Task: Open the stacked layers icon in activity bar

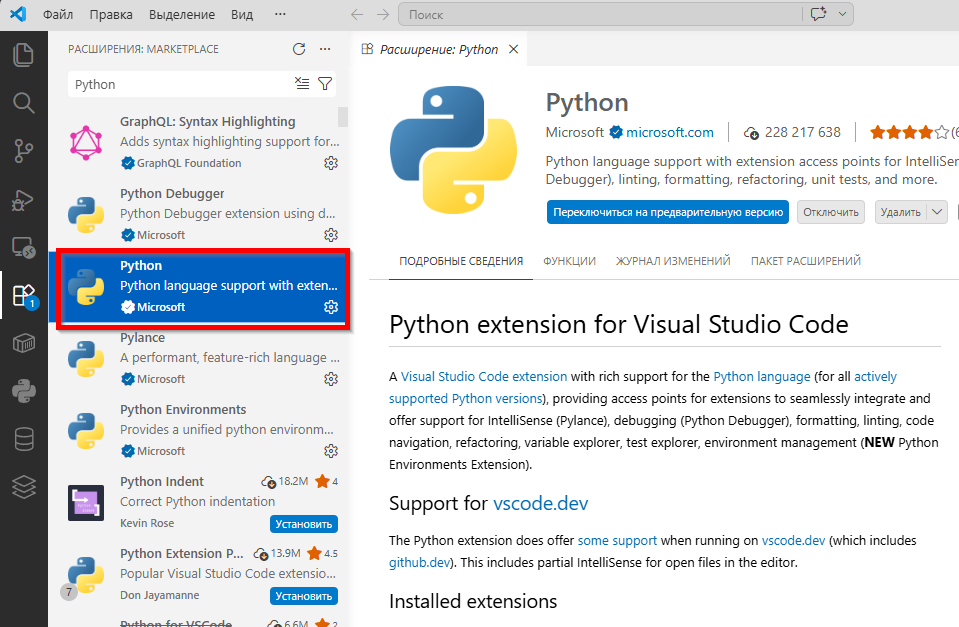Action: tap(23, 487)
